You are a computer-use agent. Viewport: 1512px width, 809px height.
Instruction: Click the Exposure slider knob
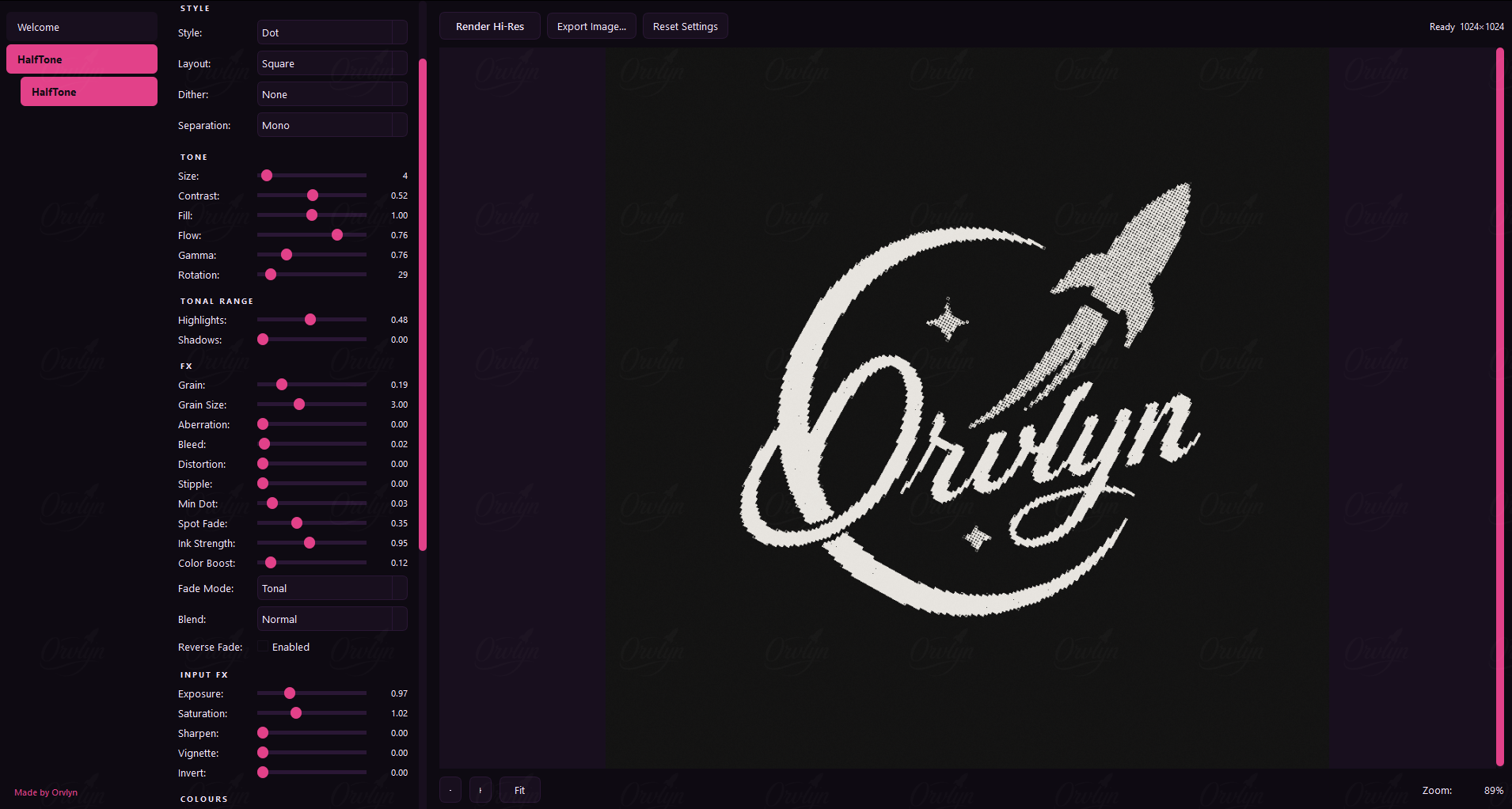pos(290,693)
